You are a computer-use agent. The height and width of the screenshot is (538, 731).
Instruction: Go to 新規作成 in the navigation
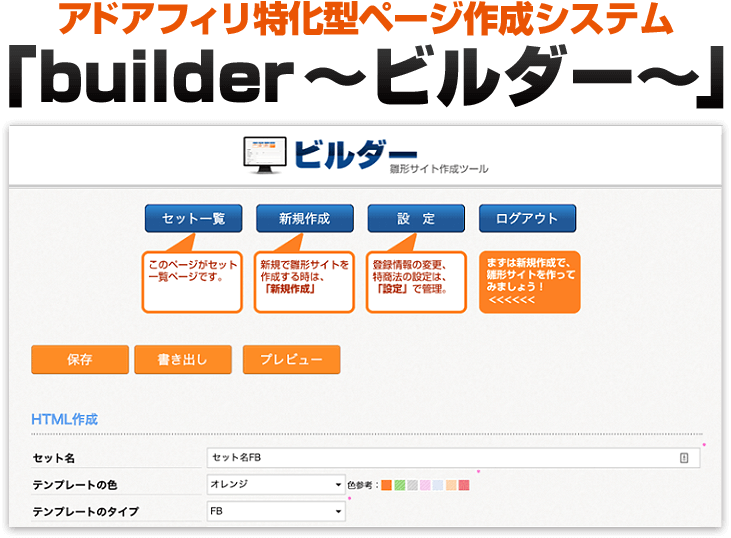point(304,219)
